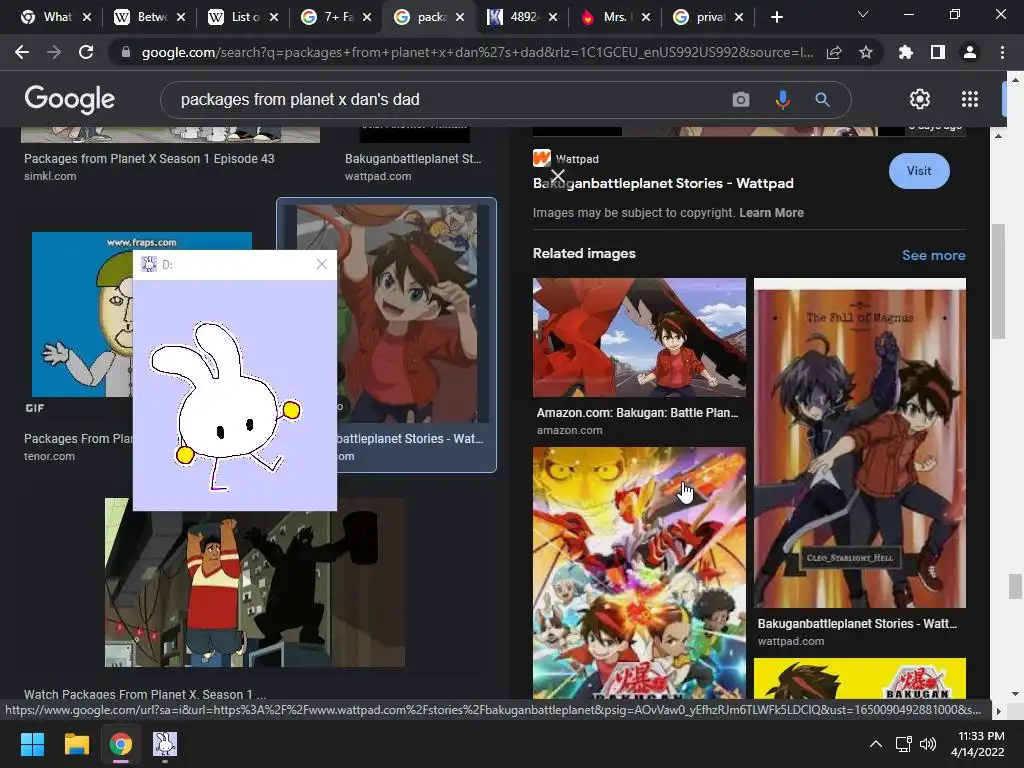This screenshot has width=1024, height=768.
Task: Click the 'Amazon.com: Bakugan: Battle Plan...' caption
Action: (x=637, y=413)
